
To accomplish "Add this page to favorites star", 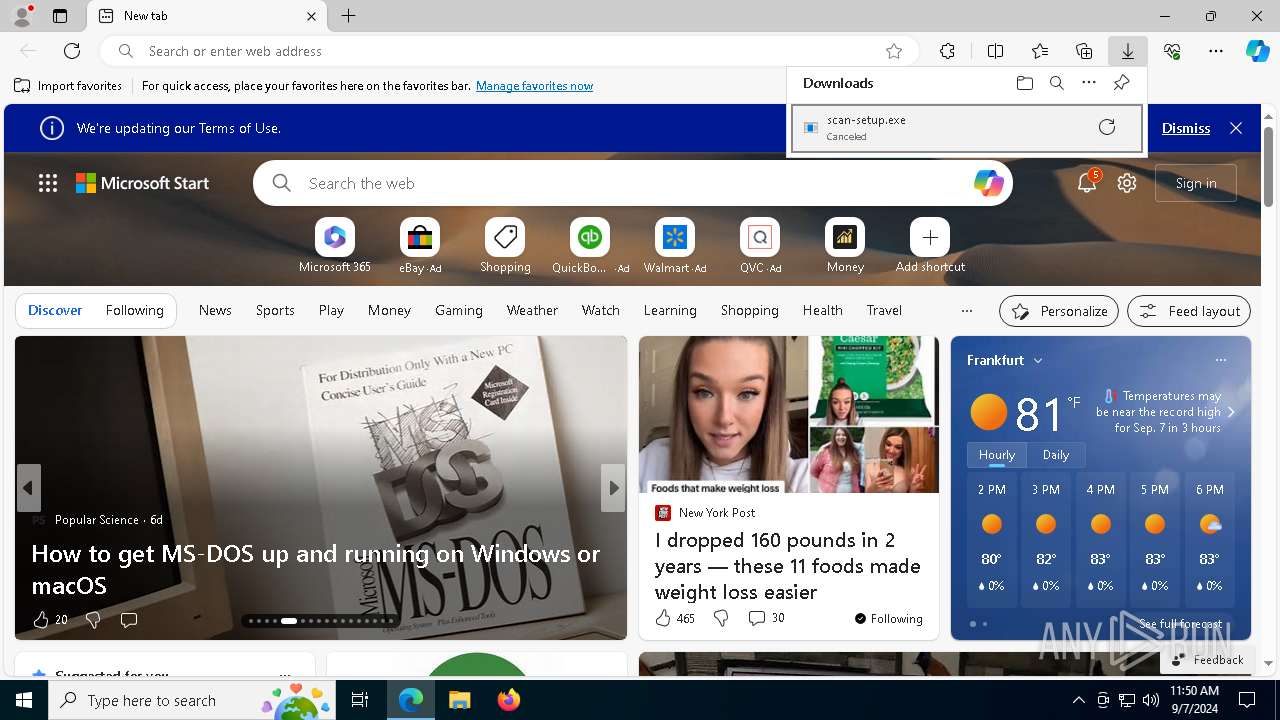I will coord(894,51).
